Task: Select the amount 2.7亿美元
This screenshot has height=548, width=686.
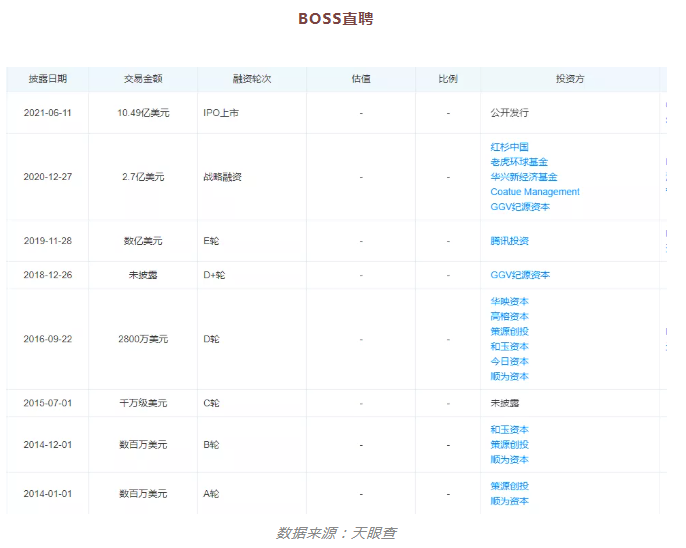Action: (143, 177)
